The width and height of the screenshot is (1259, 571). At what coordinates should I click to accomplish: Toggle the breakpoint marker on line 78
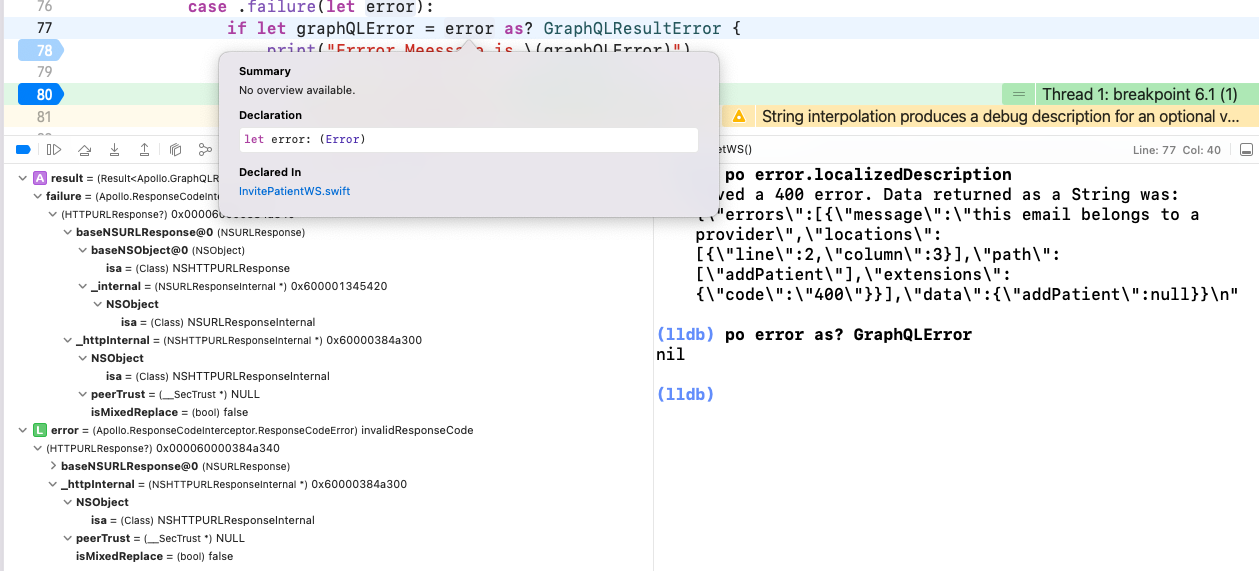coord(40,50)
